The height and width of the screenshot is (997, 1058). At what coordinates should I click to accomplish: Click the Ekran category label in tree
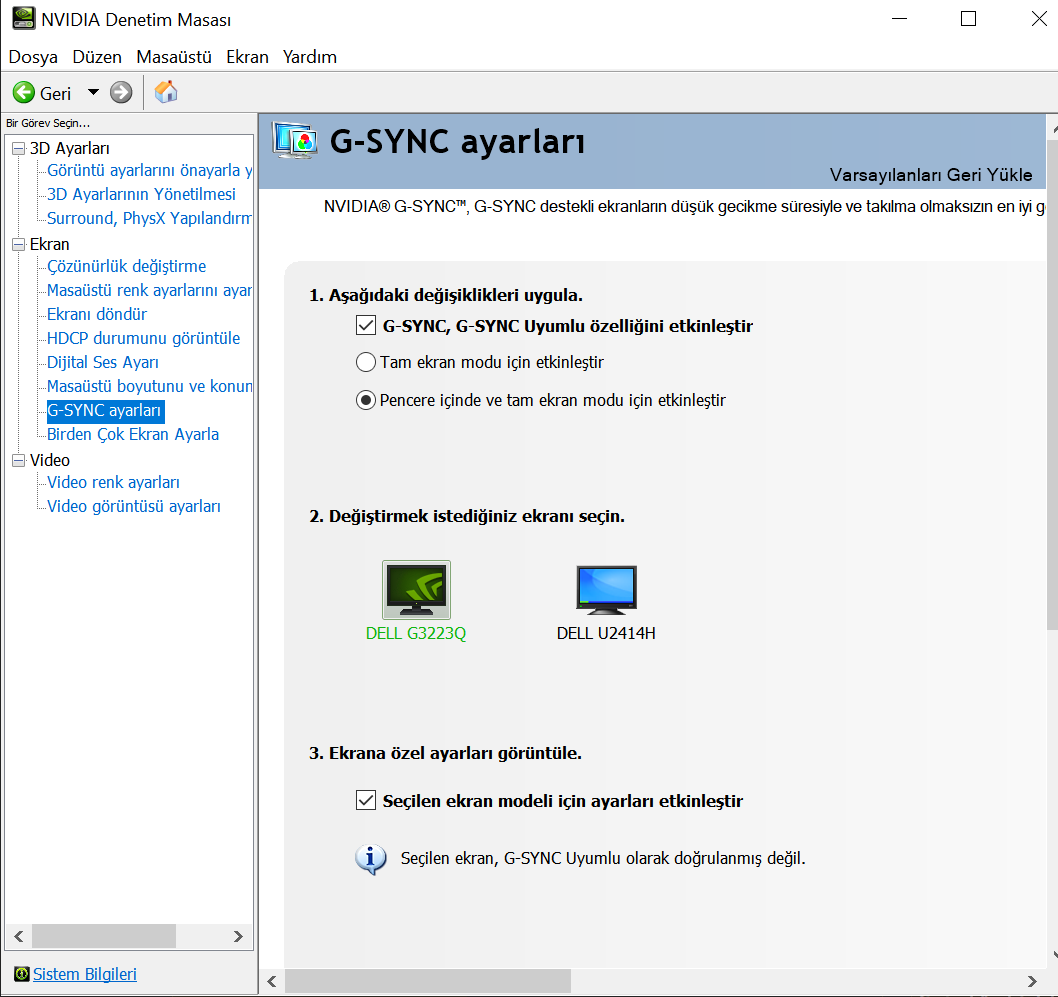click(x=49, y=244)
